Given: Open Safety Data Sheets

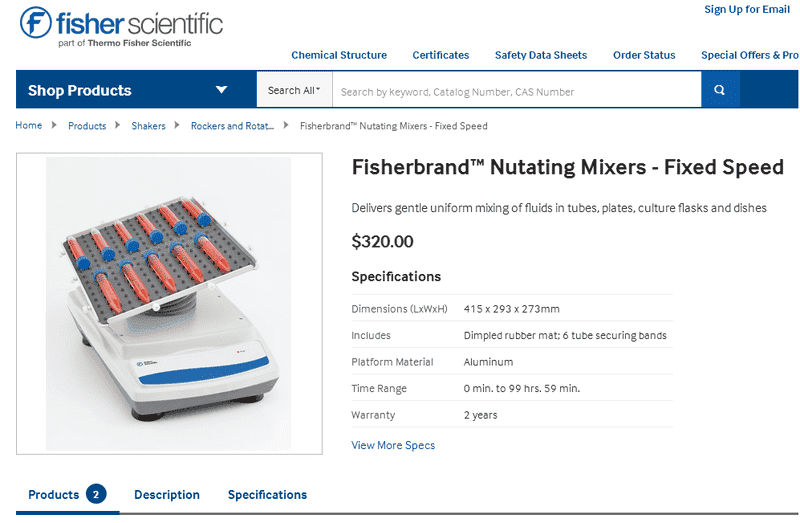Looking at the screenshot, I should click(x=541, y=55).
